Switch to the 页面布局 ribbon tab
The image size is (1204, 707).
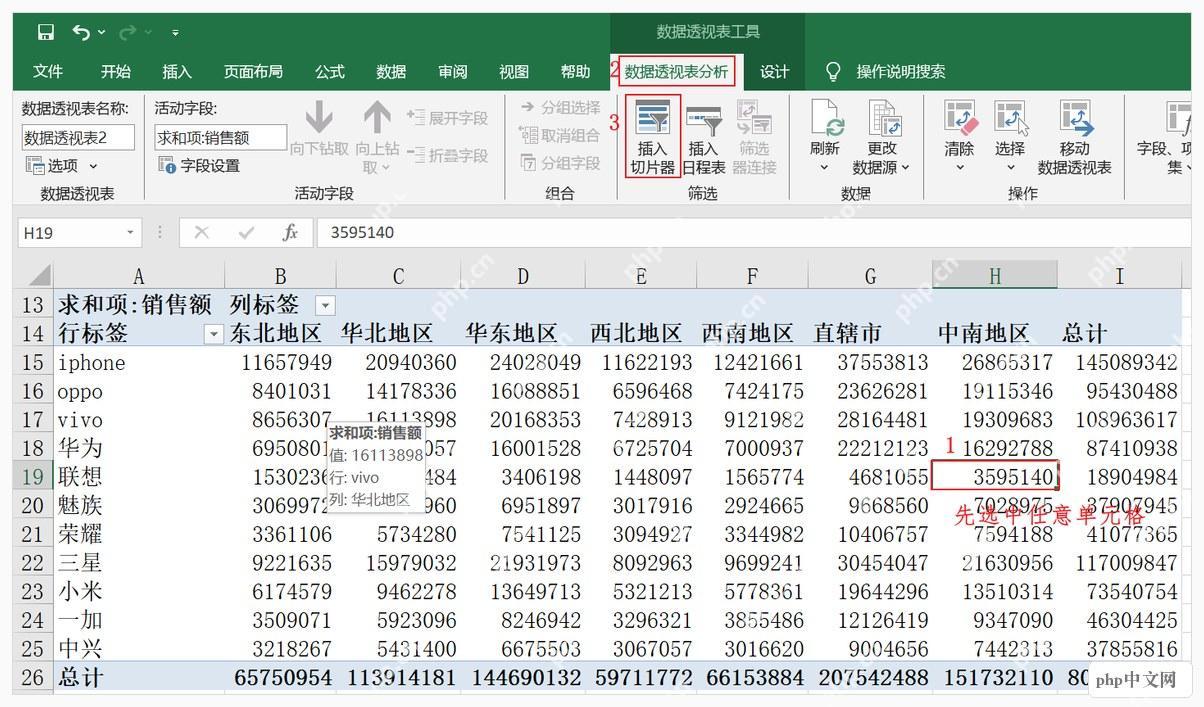(x=253, y=72)
